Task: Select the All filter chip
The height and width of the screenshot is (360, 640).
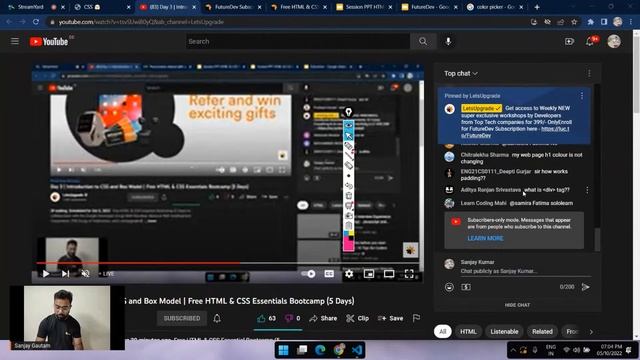Action: point(442,331)
